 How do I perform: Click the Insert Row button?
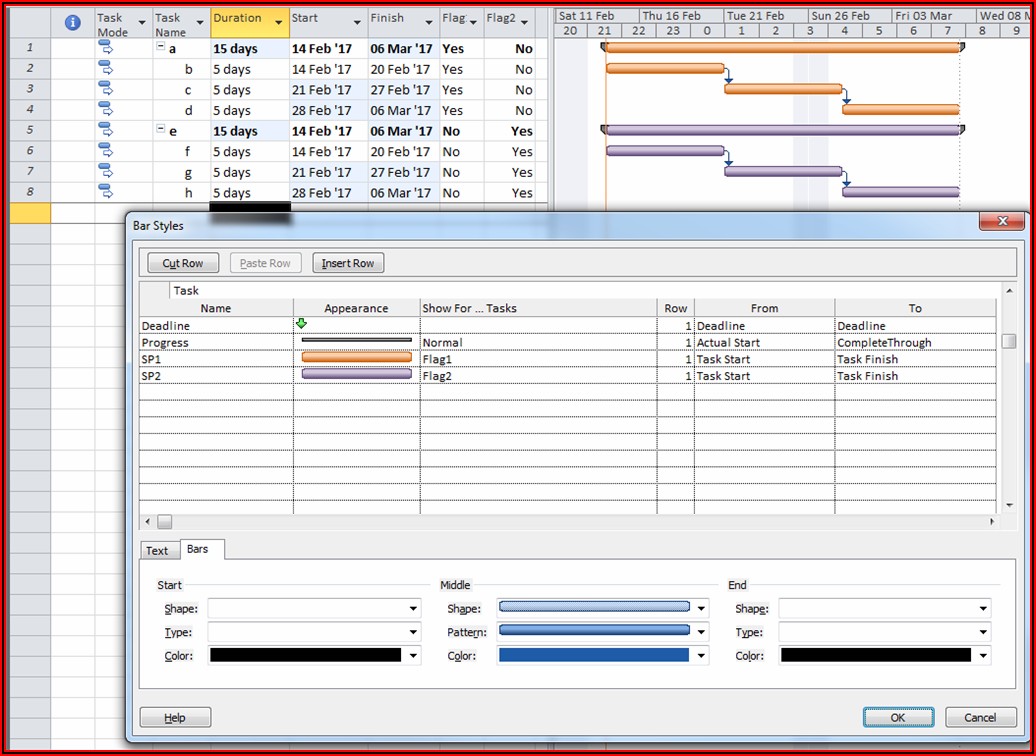tap(348, 263)
